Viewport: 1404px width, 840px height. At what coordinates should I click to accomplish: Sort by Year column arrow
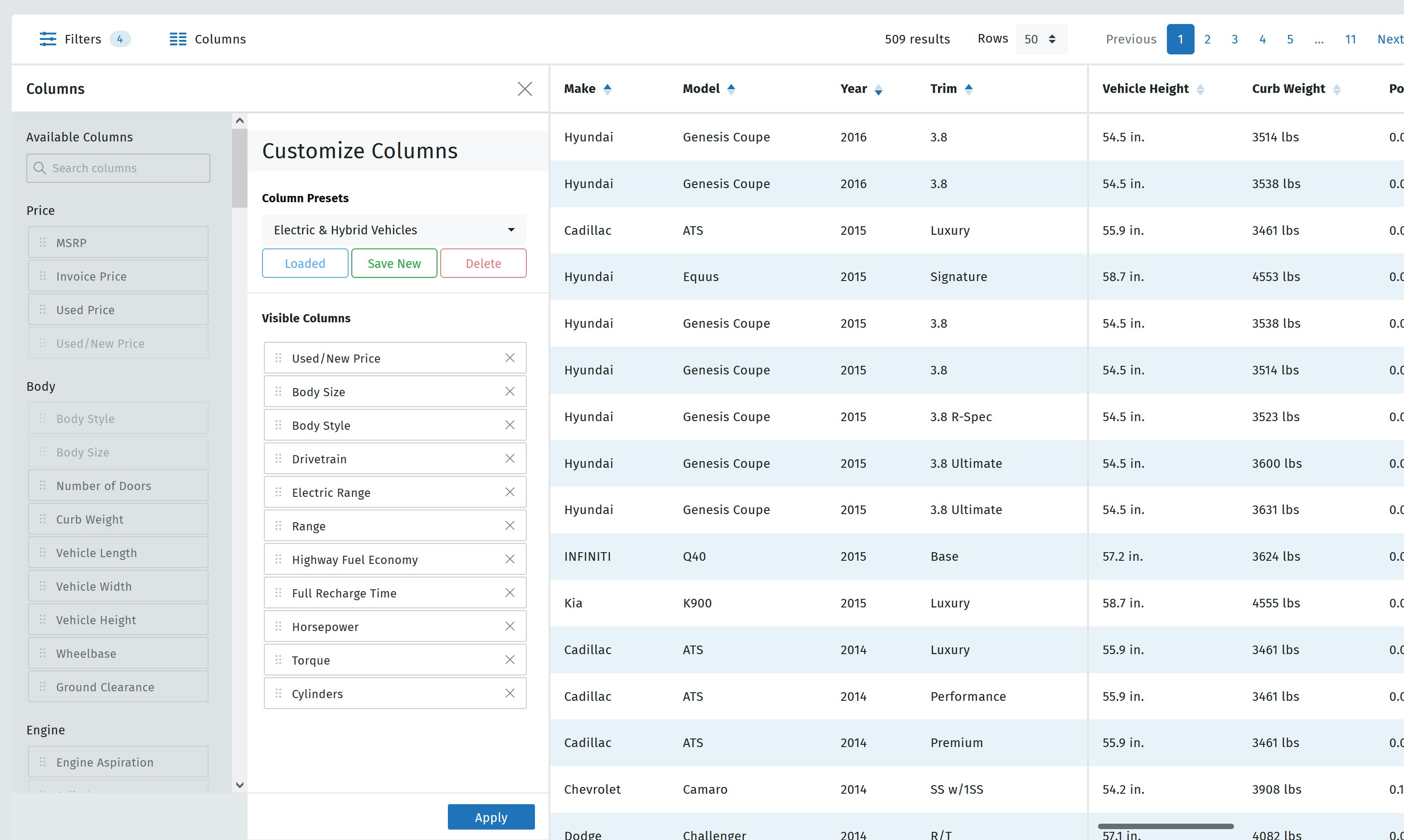click(878, 89)
